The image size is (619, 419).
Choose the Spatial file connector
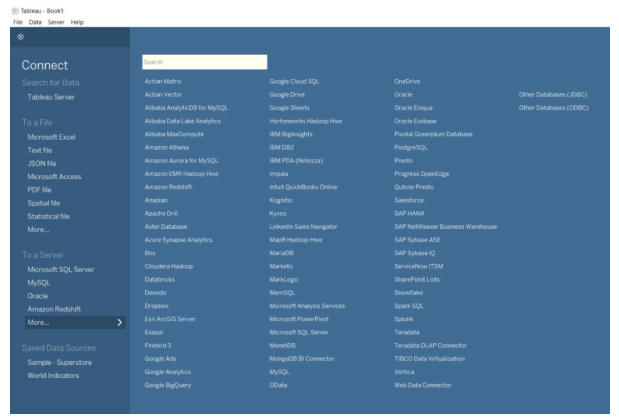pos(44,203)
